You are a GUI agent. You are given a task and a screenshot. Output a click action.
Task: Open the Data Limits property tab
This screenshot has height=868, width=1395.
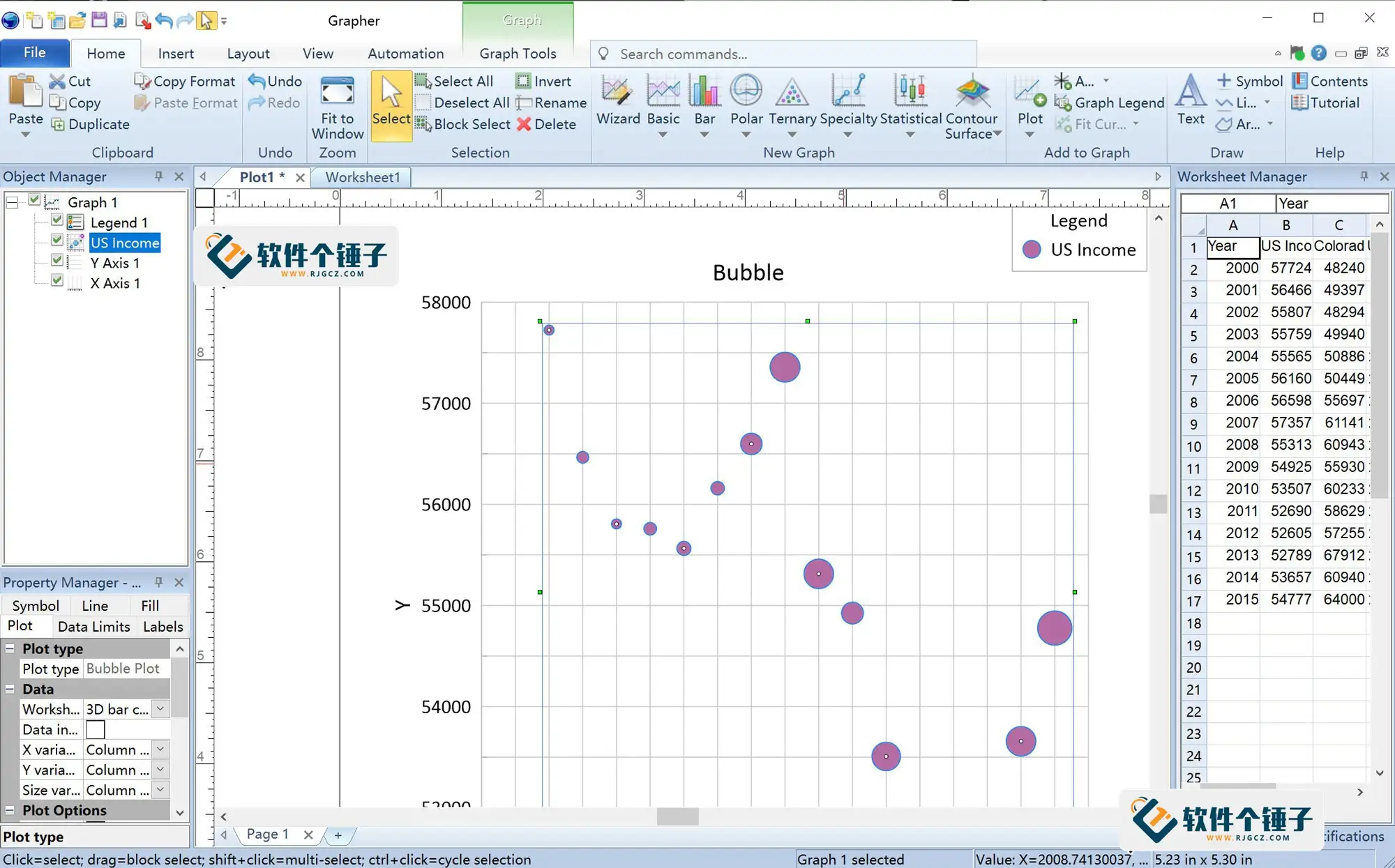click(x=94, y=627)
